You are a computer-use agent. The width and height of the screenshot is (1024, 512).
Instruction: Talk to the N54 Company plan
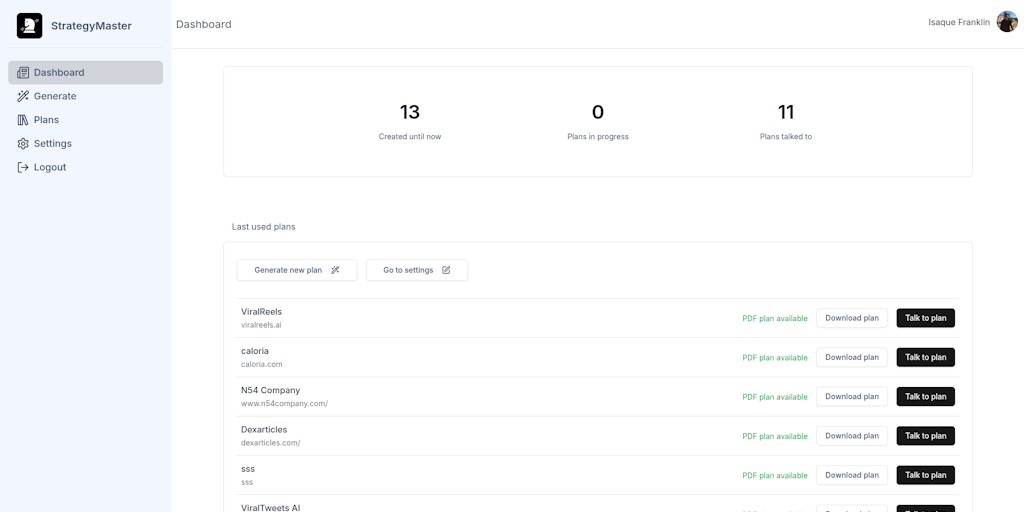tap(925, 396)
